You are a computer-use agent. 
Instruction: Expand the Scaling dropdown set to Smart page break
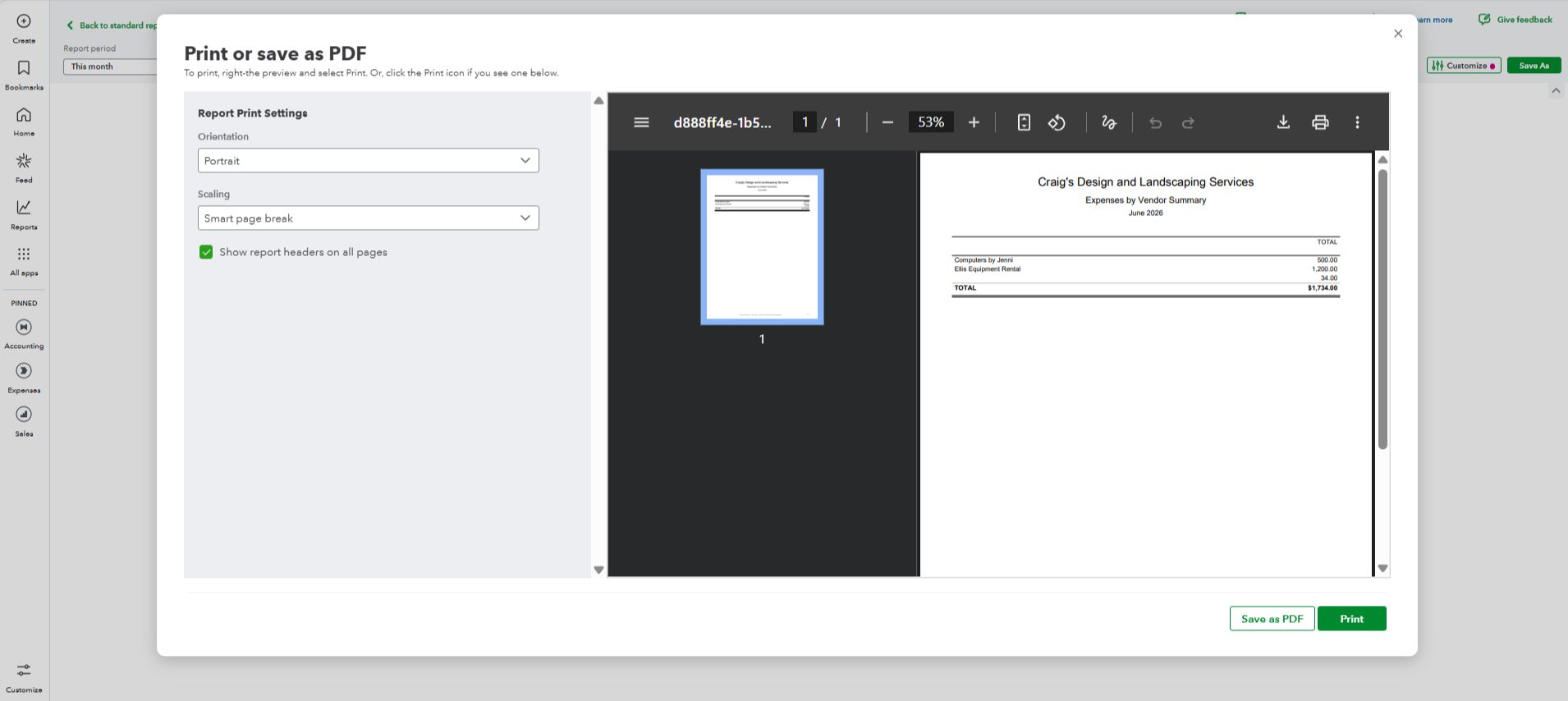[368, 218]
